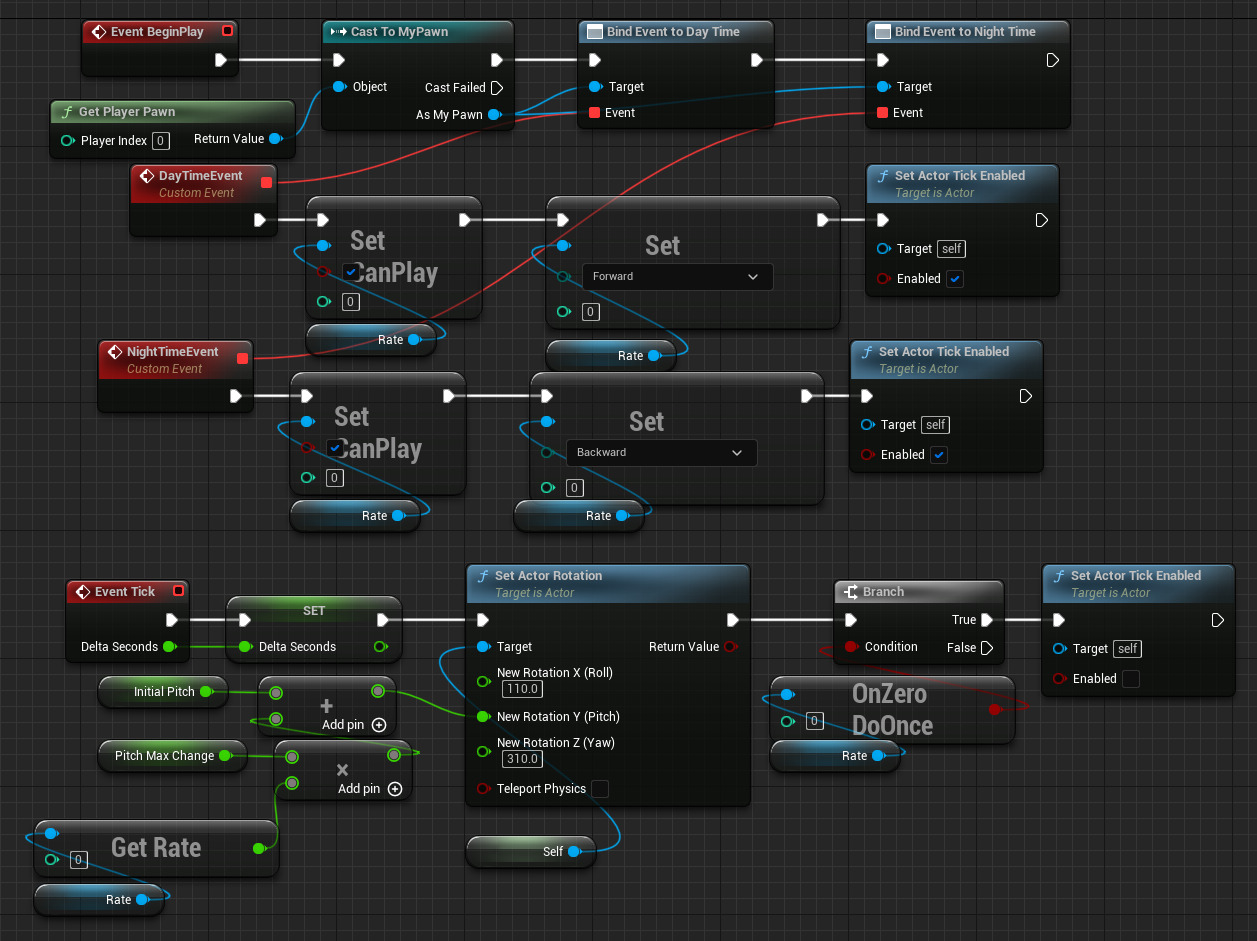Click Add pin on the addition node

(x=378, y=724)
